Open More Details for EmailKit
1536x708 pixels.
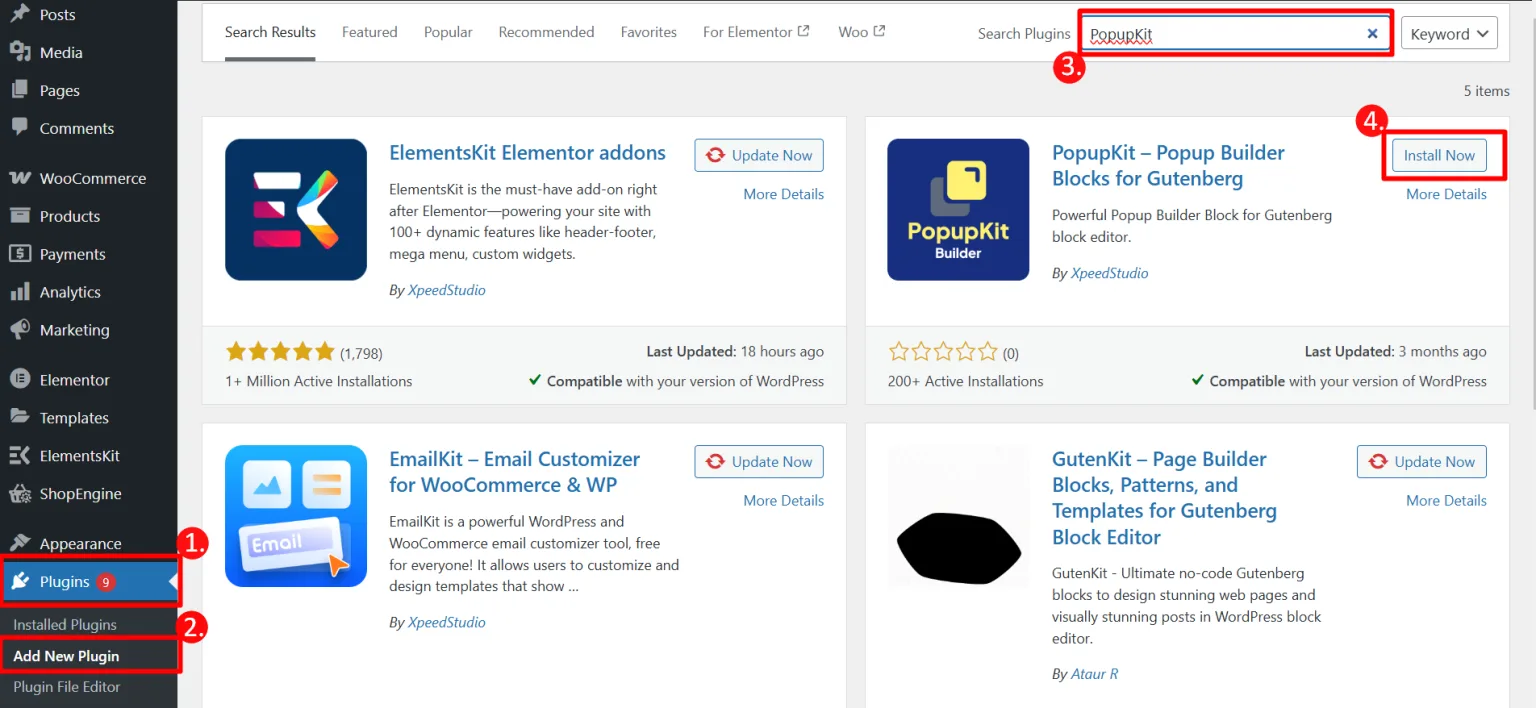[784, 500]
